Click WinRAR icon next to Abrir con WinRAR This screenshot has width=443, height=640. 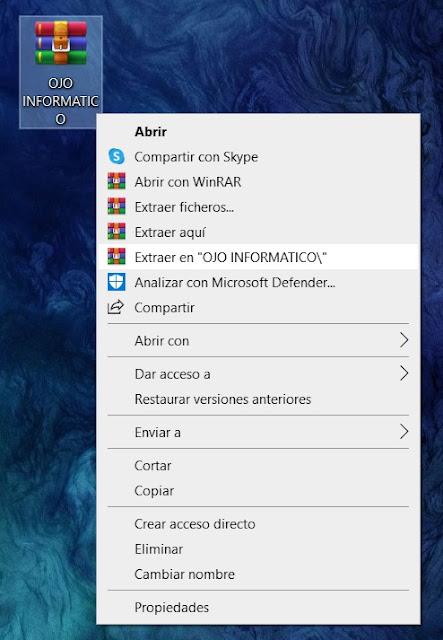pos(116,182)
